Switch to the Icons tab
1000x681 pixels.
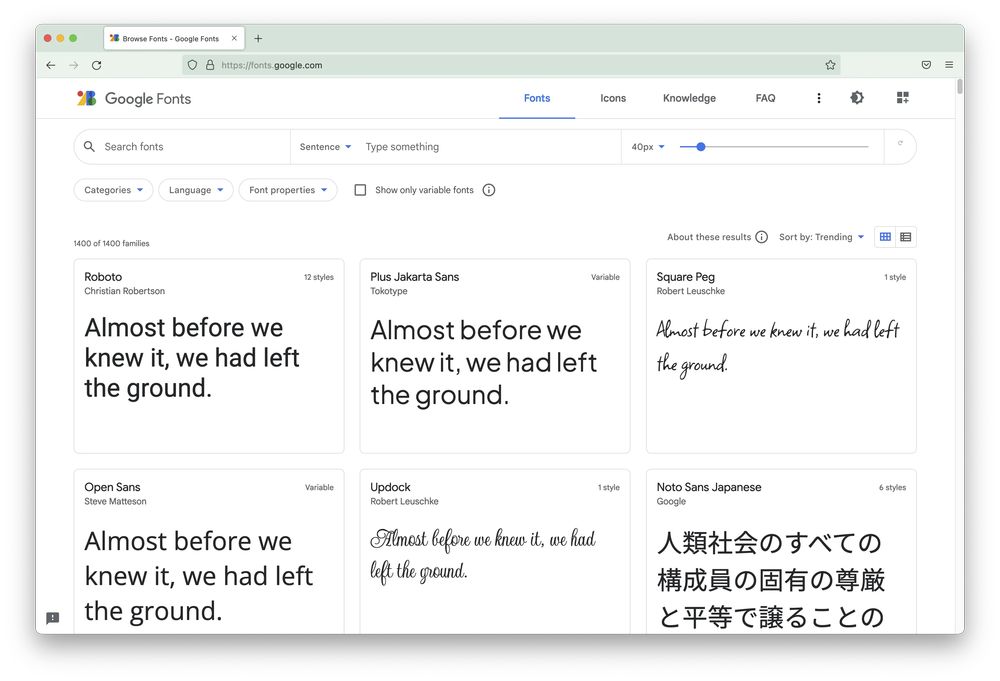pos(612,98)
